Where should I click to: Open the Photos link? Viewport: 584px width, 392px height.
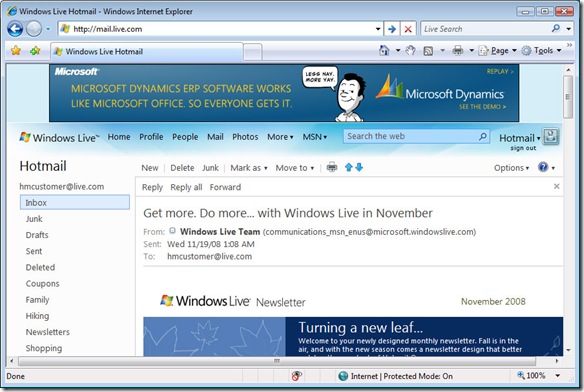click(245, 137)
